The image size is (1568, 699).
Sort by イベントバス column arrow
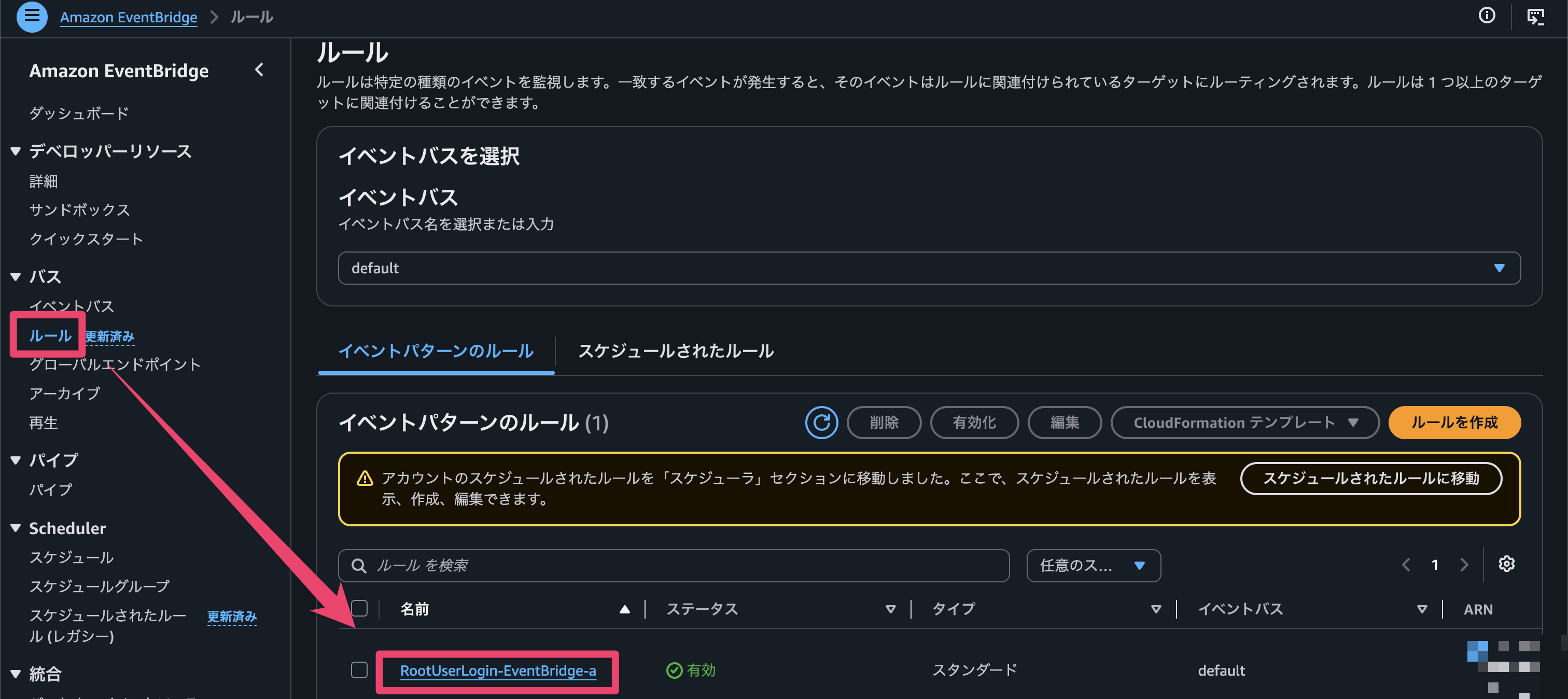coord(1422,609)
